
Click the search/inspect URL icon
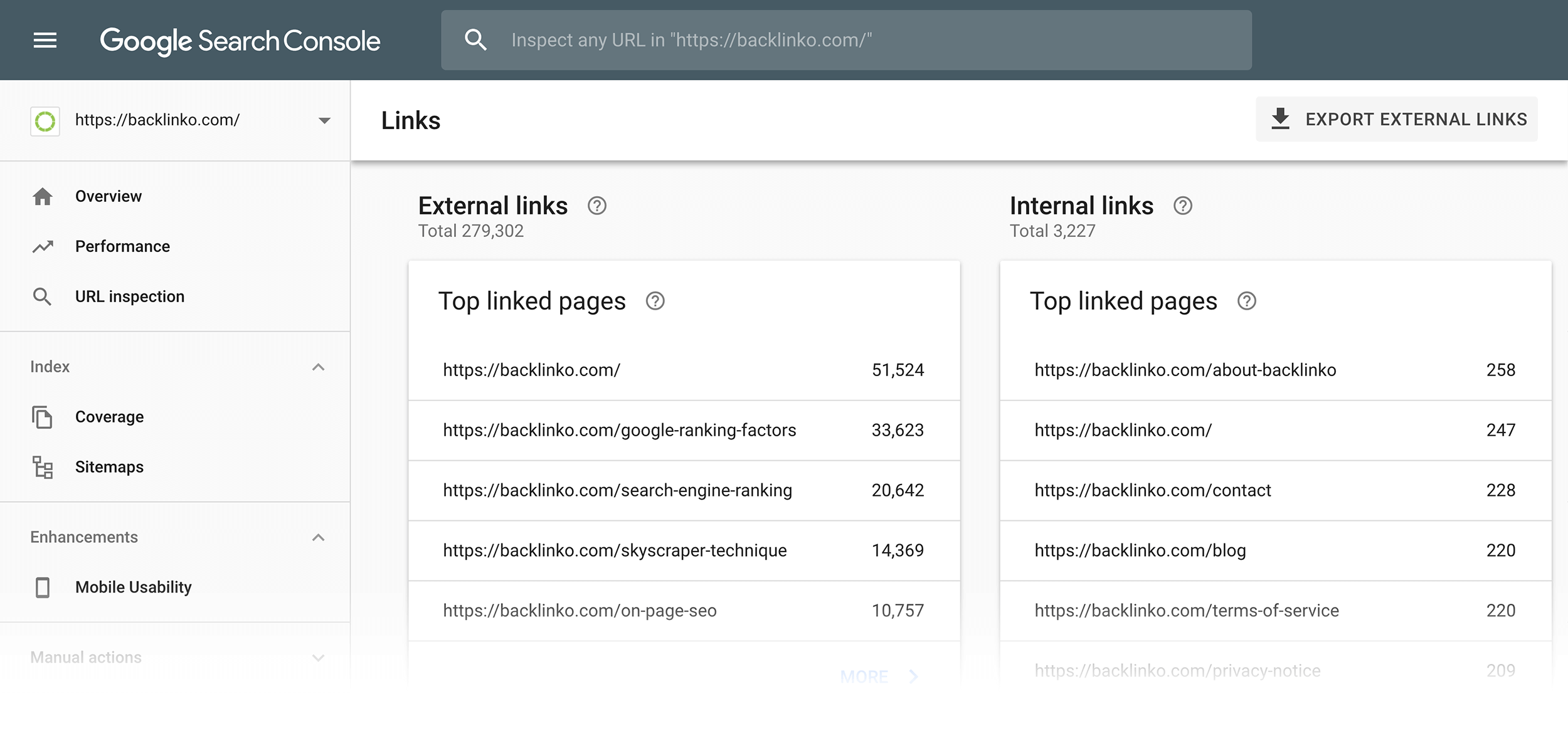[476, 40]
